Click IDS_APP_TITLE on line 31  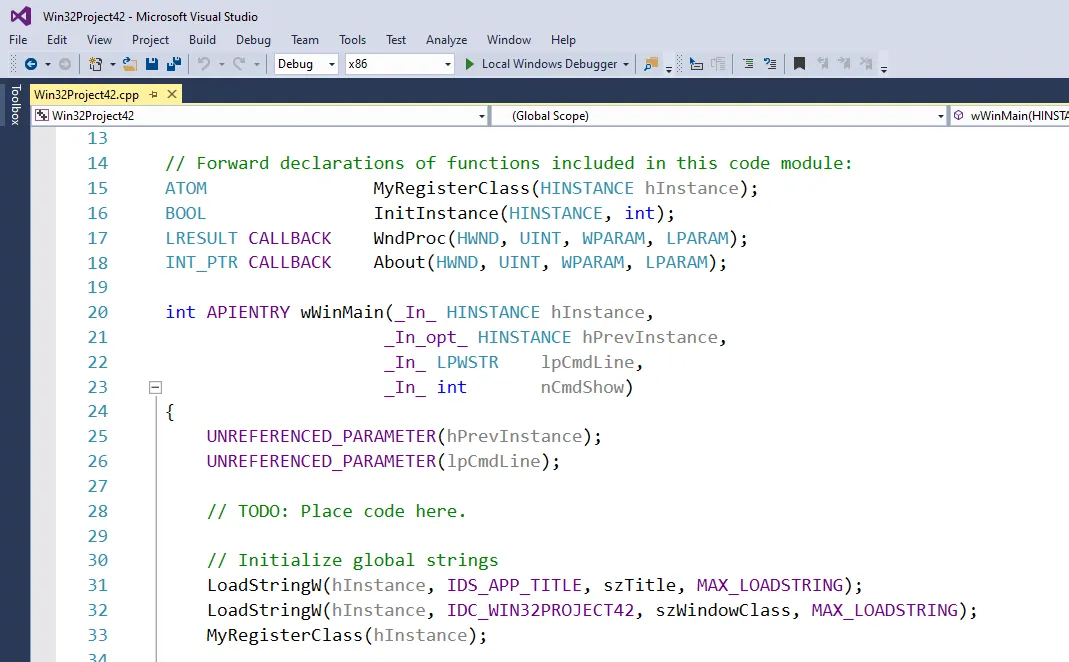click(x=514, y=585)
